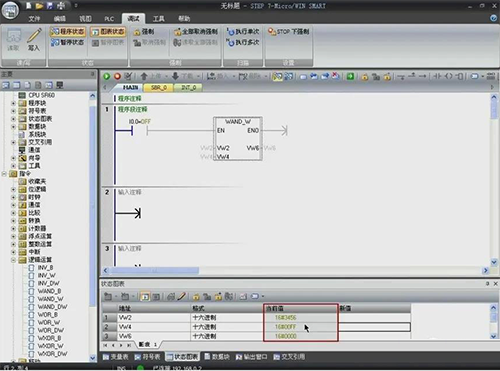Collapse the 逻辑运算 instruction folder
Viewport: 500px width, 371px height.
[13, 260]
